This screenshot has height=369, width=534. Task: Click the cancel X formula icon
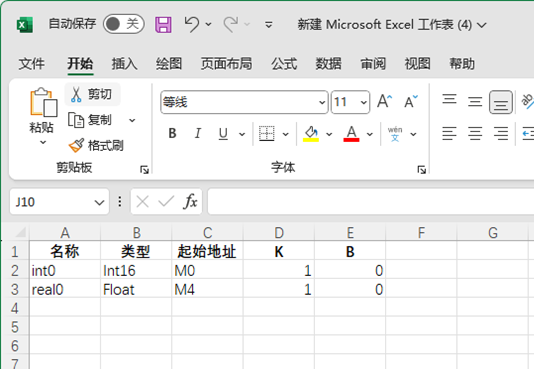click(x=142, y=202)
